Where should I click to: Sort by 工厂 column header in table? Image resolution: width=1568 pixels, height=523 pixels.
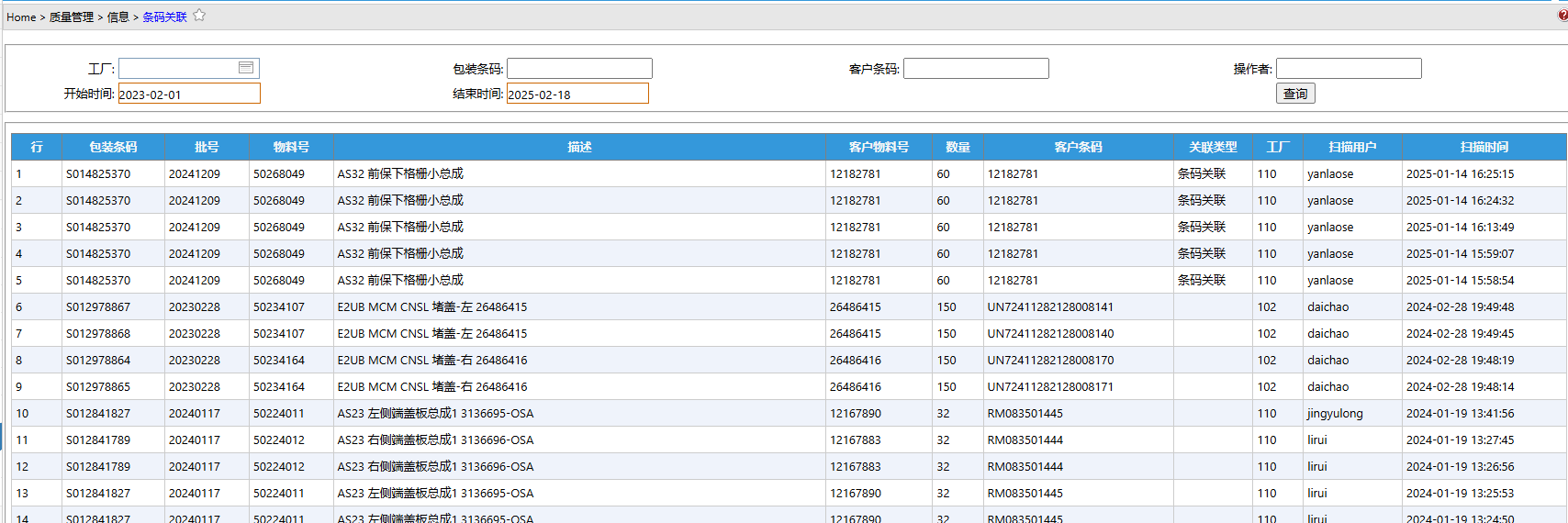tap(1278, 147)
